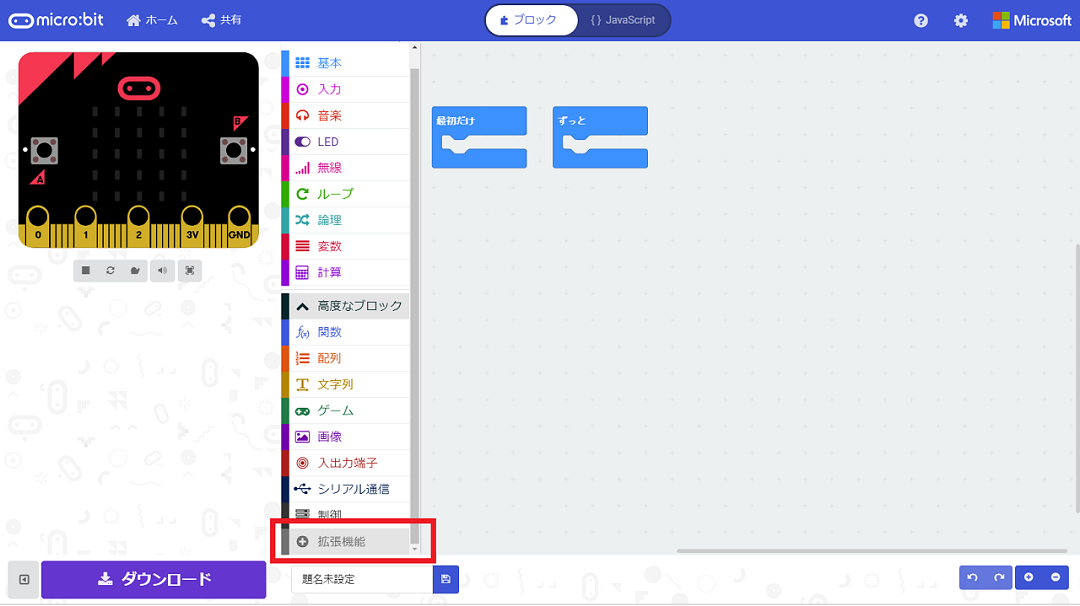
Task: Open the 基本 block category
Action: pyautogui.click(x=346, y=63)
